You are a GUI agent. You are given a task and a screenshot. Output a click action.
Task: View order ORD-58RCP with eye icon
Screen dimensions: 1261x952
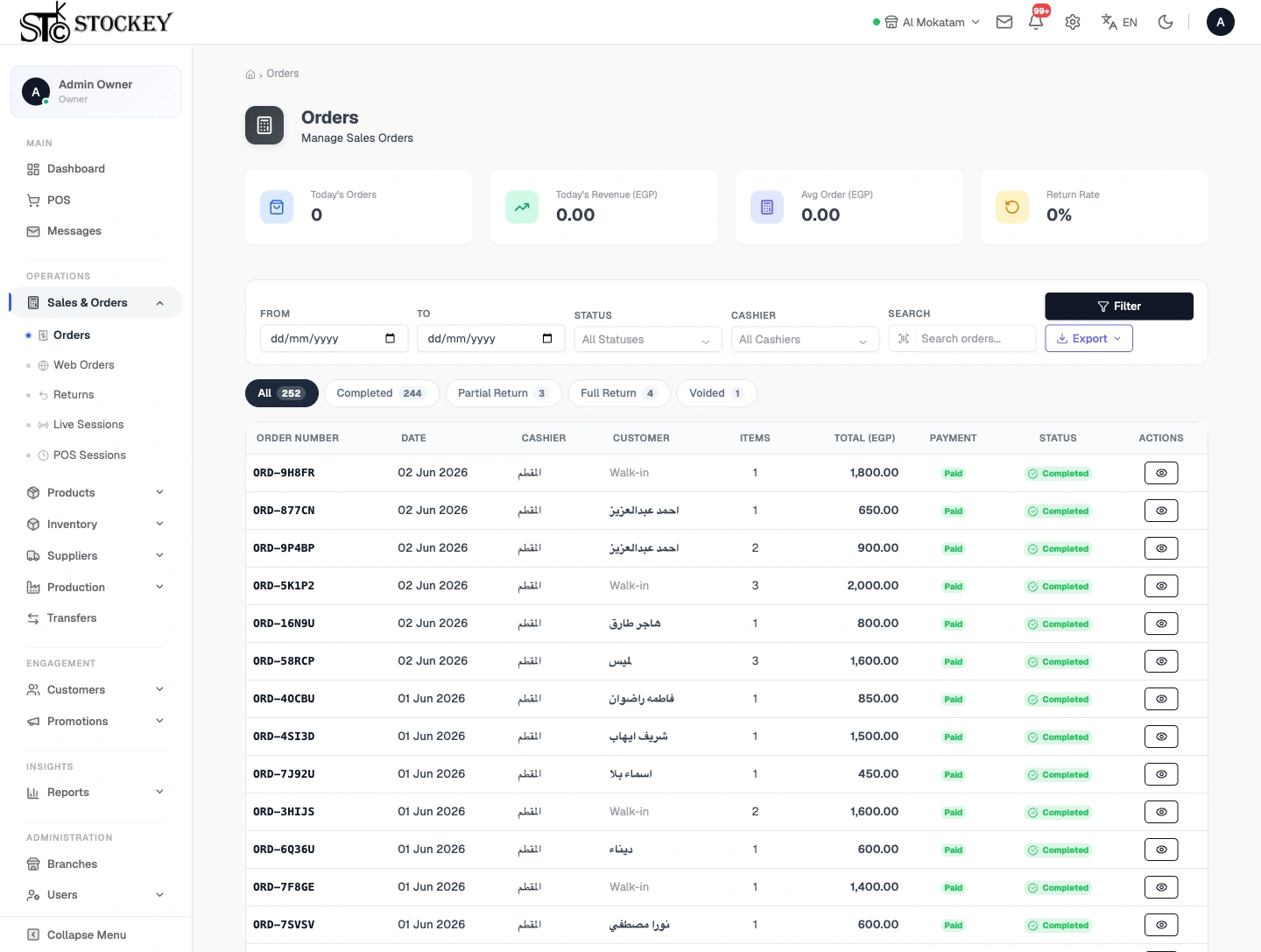click(x=1161, y=661)
